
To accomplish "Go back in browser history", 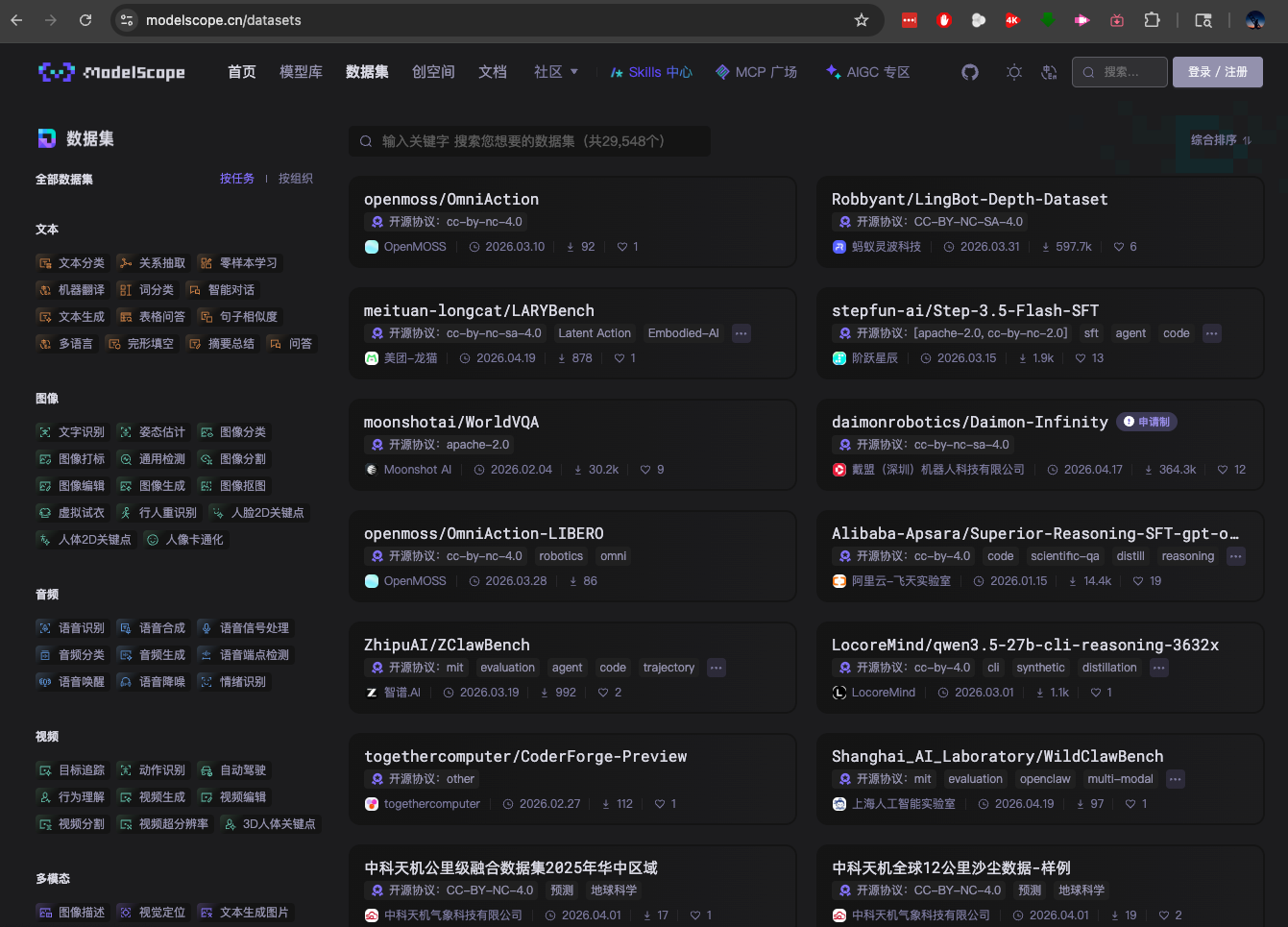I will click(16, 20).
